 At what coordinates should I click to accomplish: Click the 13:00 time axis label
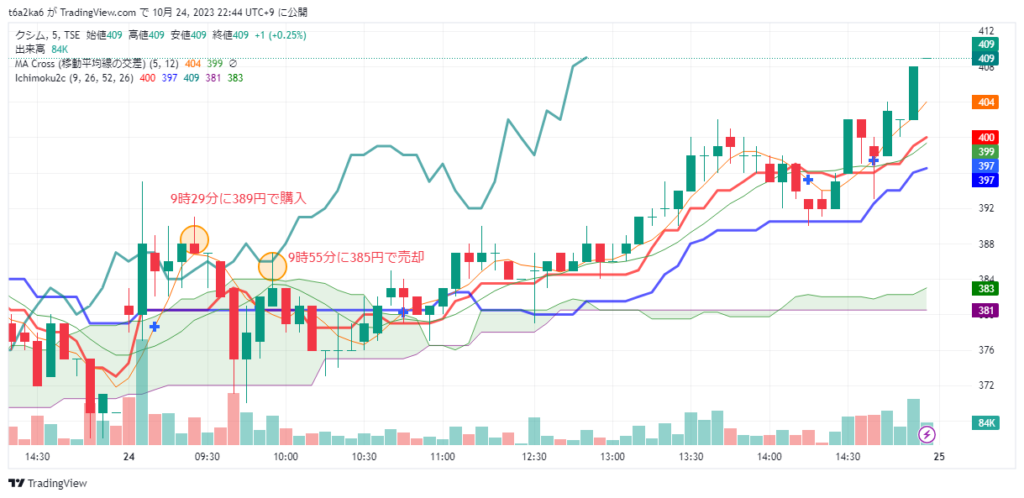tap(612, 456)
